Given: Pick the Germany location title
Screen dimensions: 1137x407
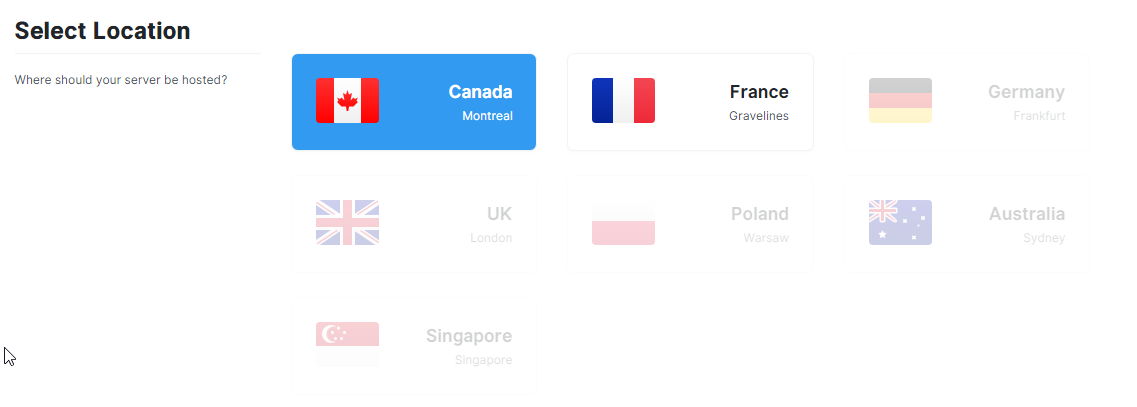Looking at the screenshot, I should pyautogui.click(x=1026, y=92).
